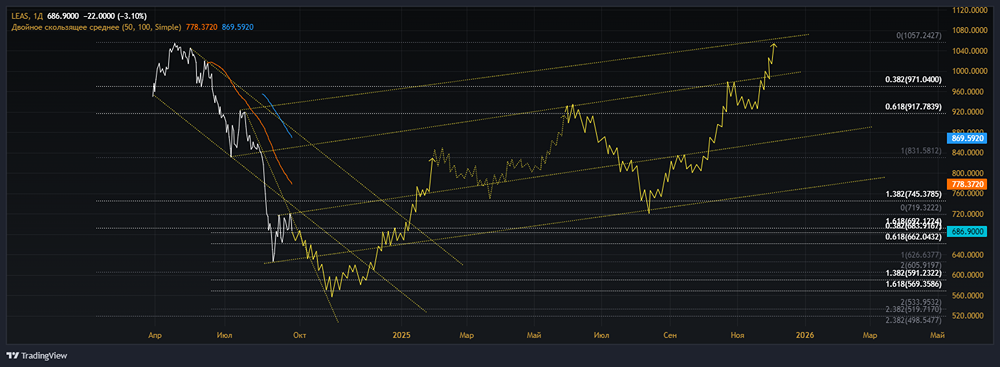Image resolution: width=1000 pixels, height=367 pixels.
Task: Click the 1040.0000 price scale label
Action: pyautogui.click(x=968, y=50)
